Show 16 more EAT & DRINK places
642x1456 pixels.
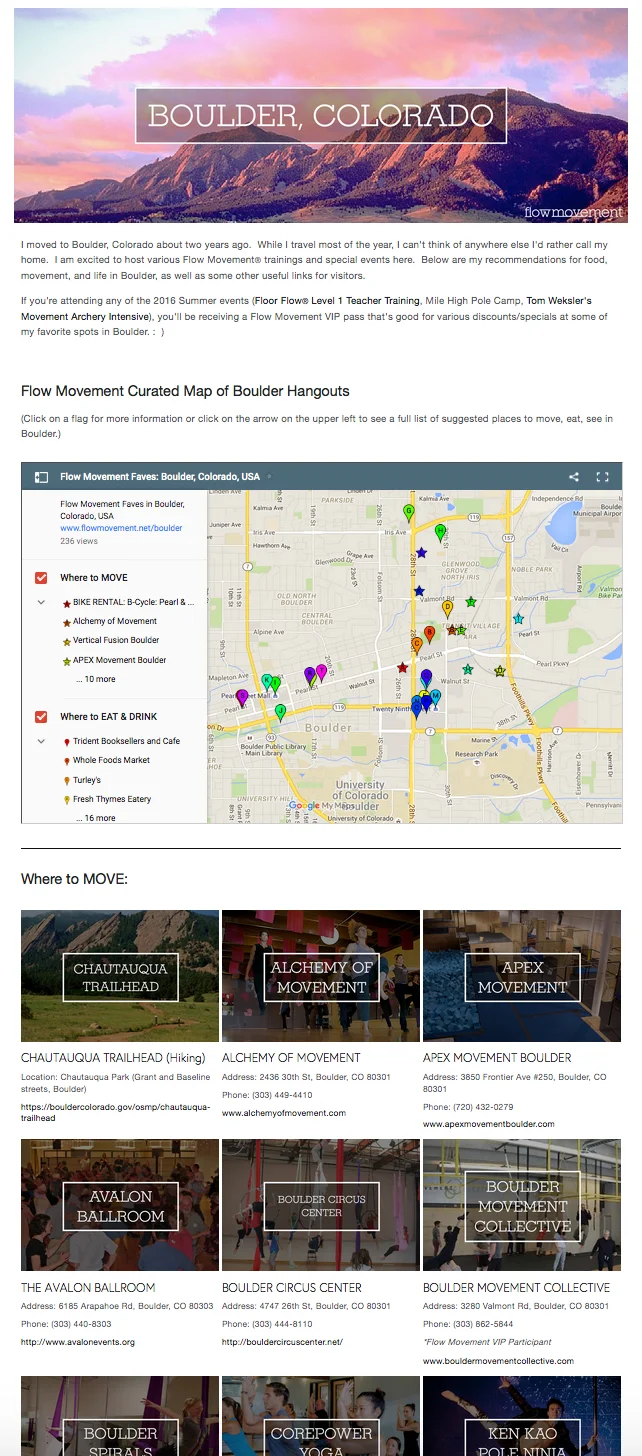click(x=95, y=818)
